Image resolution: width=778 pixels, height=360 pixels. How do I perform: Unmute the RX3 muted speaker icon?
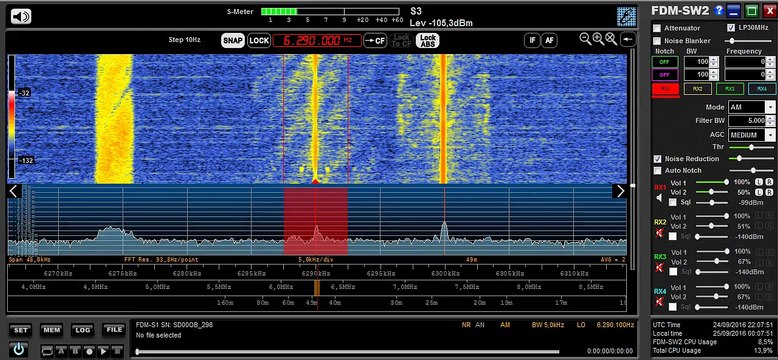[659, 268]
